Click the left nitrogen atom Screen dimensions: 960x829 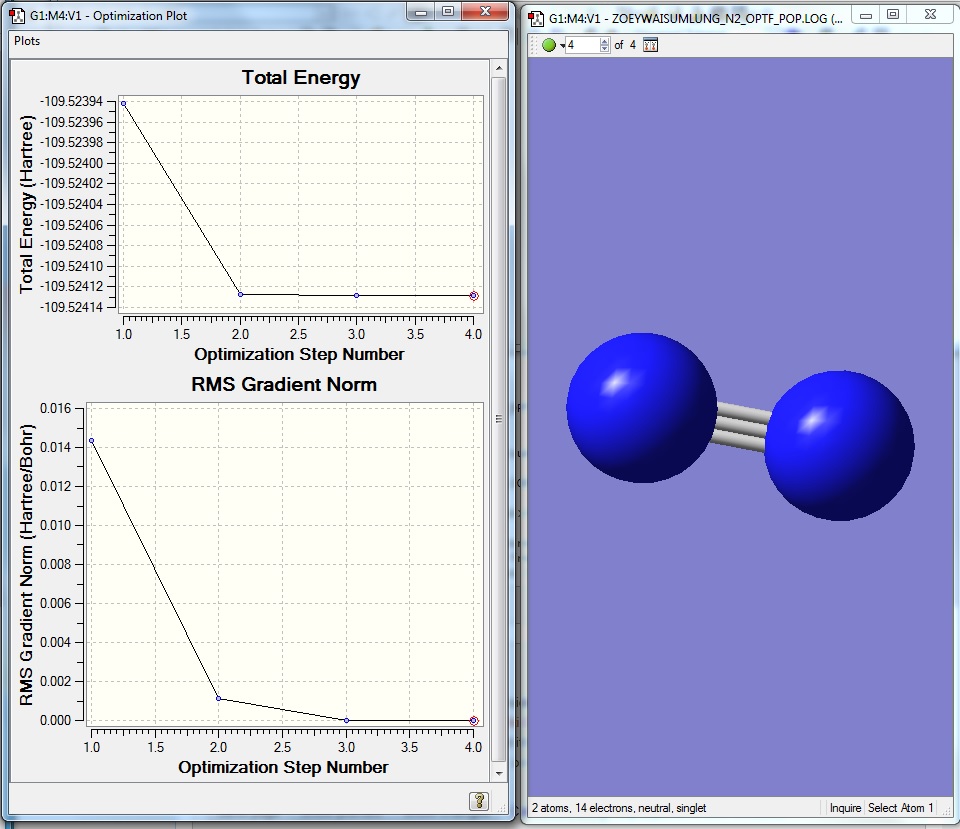(642, 407)
